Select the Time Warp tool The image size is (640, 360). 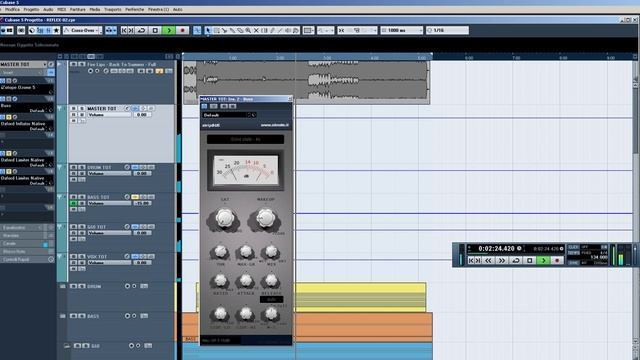point(264,30)
